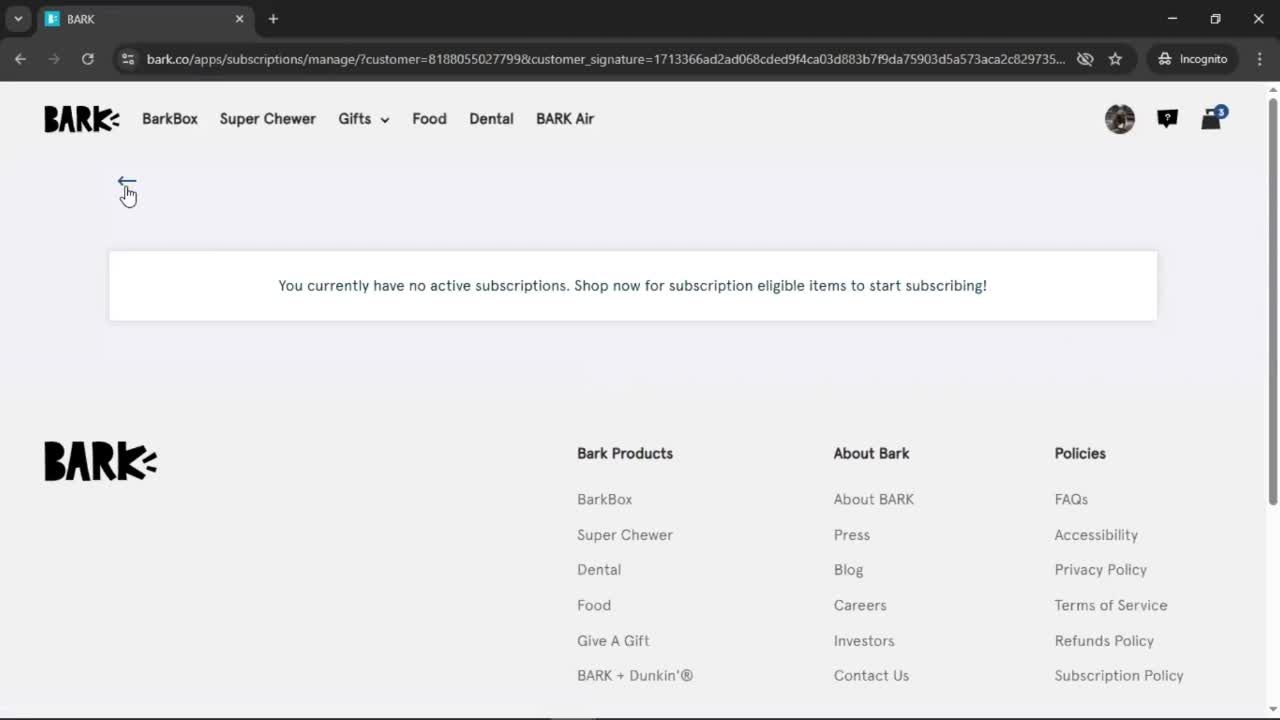The image size is (1280, 720).
Task: Click the 'About Bark' footer heading
Action: (x=872, y=453)
